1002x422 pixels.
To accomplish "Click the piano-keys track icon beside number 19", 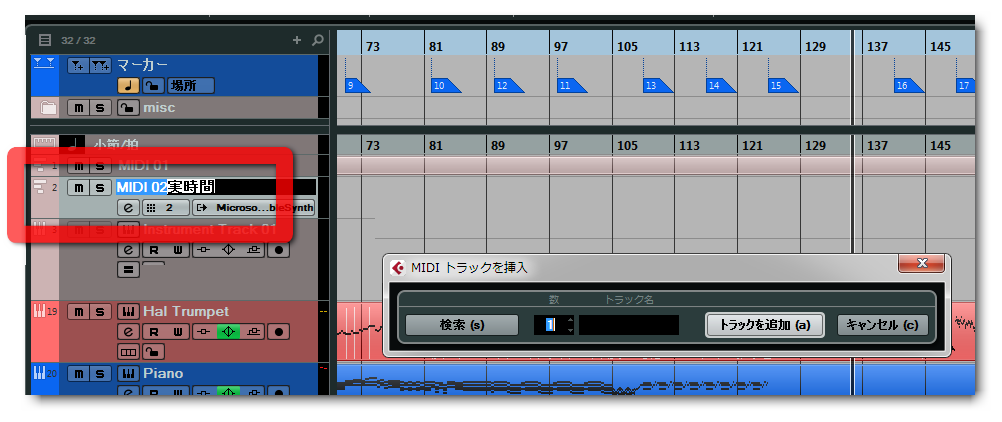I will point(39,311).
